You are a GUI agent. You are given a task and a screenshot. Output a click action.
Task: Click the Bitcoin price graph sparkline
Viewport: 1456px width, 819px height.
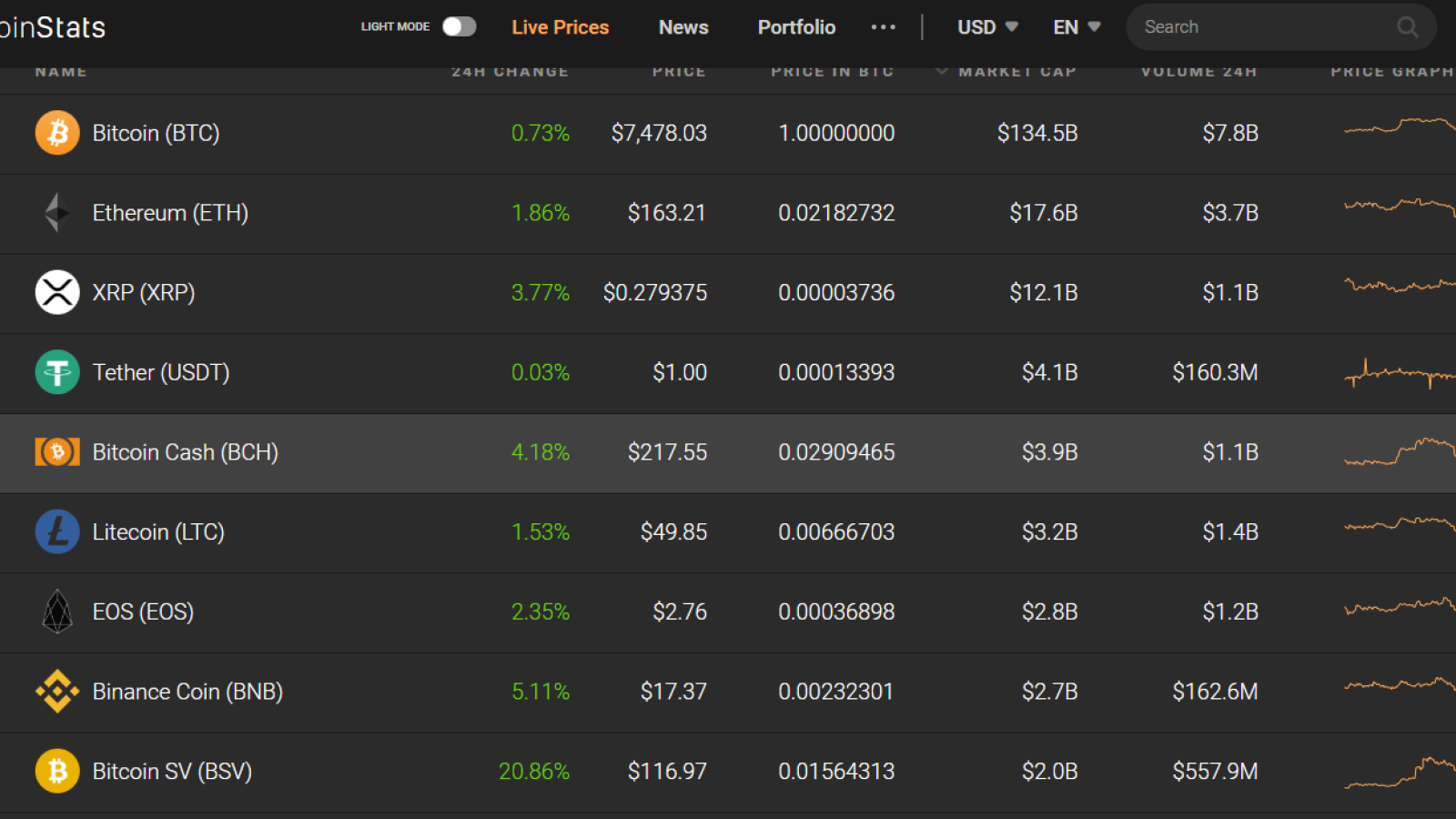tap(1400, 126)
